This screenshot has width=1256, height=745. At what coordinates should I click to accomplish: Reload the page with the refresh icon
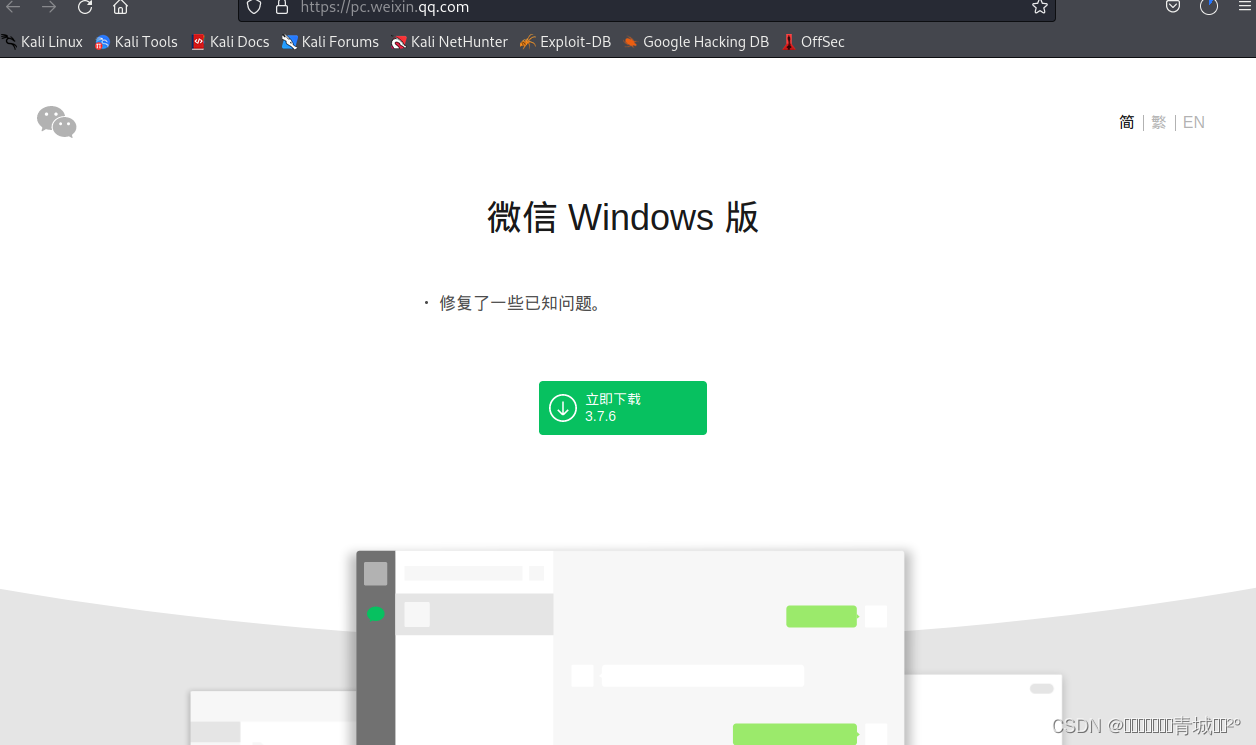click(x=85, y=7)
